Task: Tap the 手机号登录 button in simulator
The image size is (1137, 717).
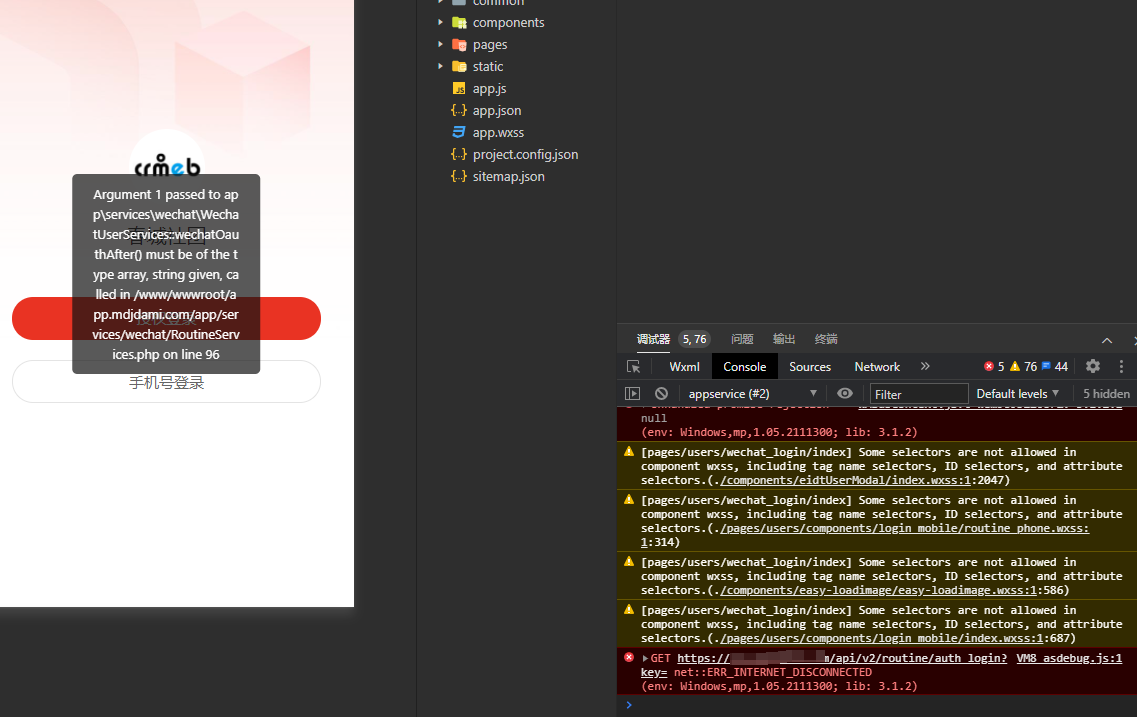Action: pyautogui.click(x=166, y=382)
